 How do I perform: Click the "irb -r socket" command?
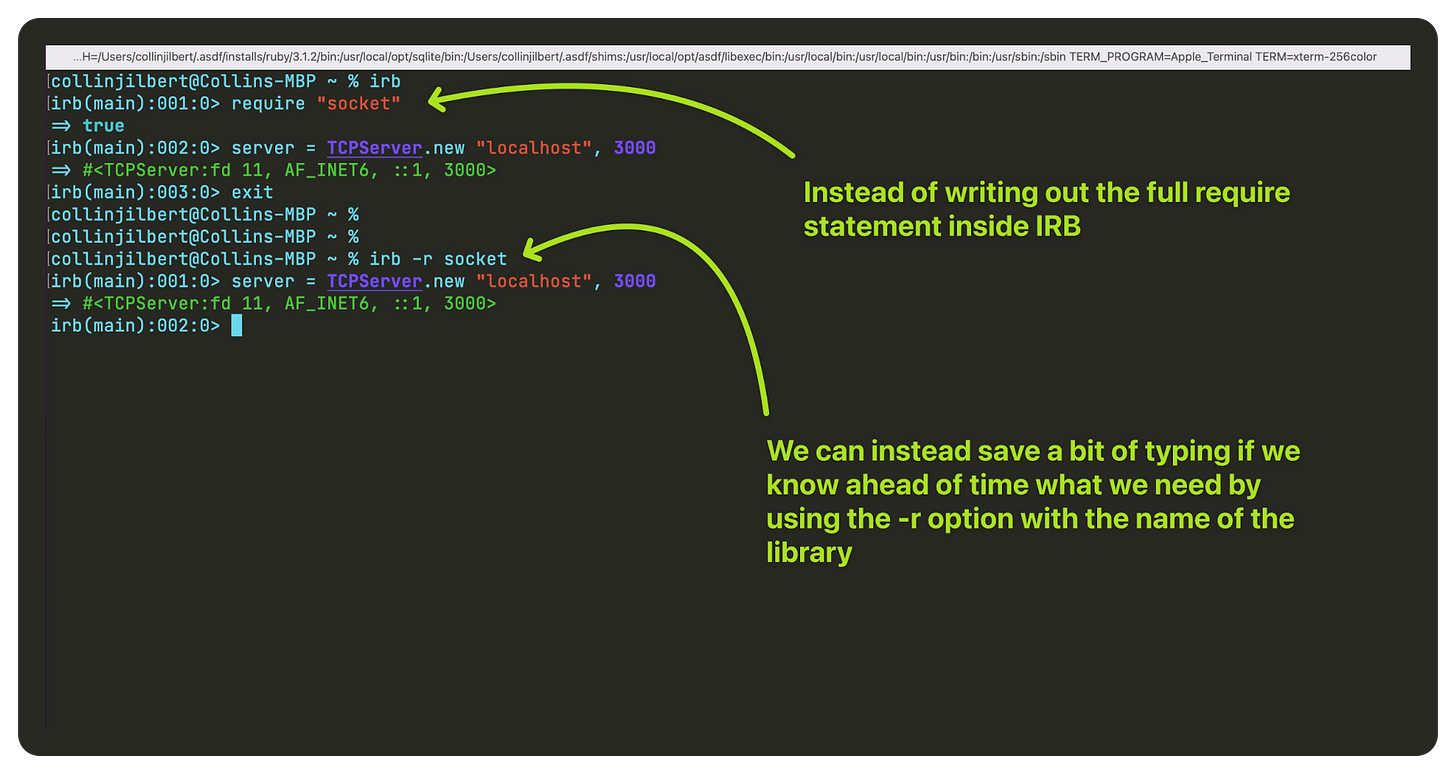click(438, 259)
